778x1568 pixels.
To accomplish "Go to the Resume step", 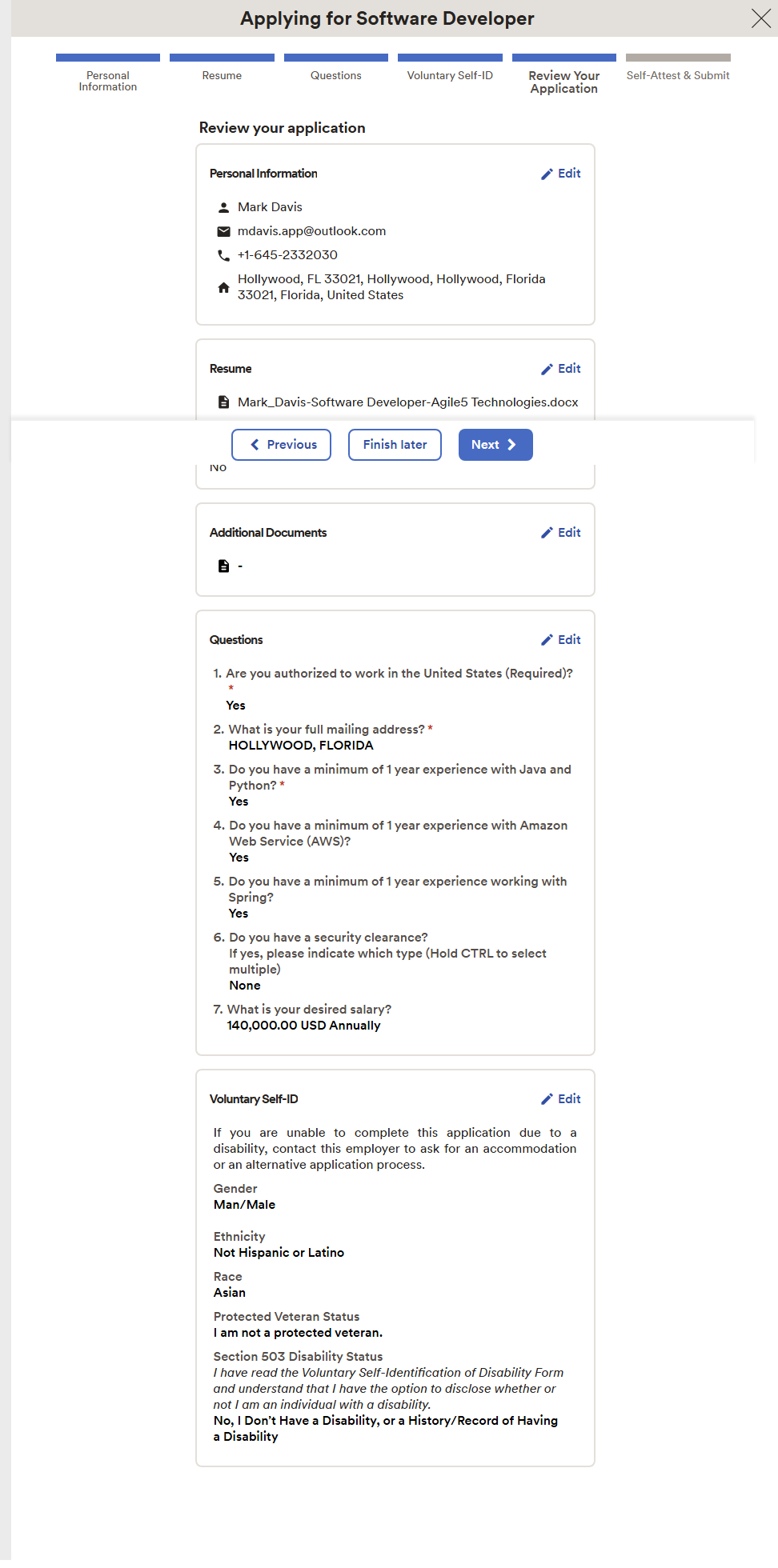I will tap(222, 75).
